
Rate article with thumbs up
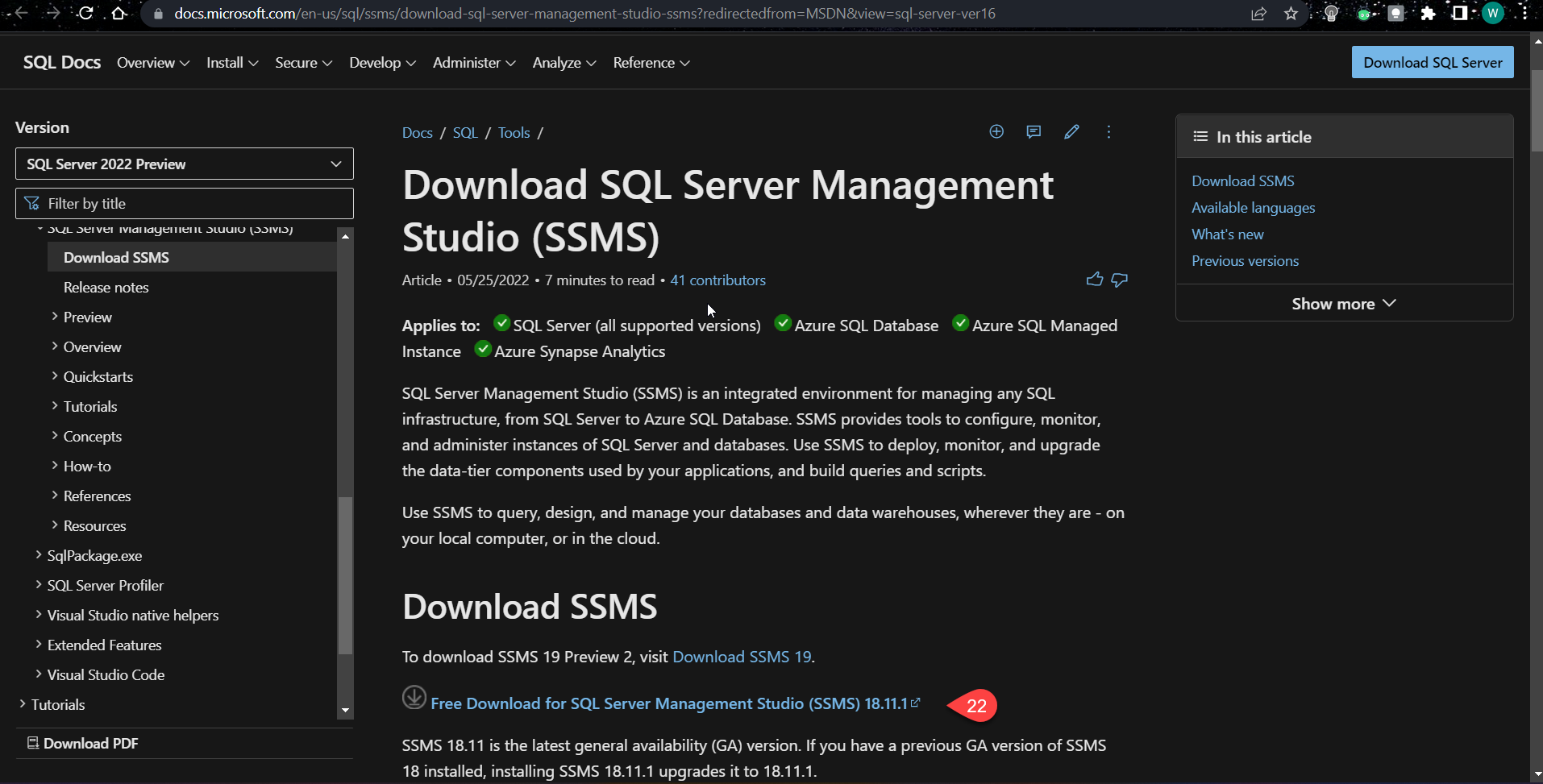point(1095,280)
